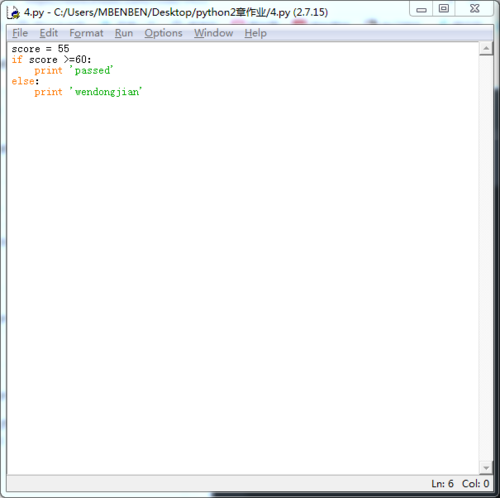Click the Ln: 6 status indicator

[x=442, y=483]
